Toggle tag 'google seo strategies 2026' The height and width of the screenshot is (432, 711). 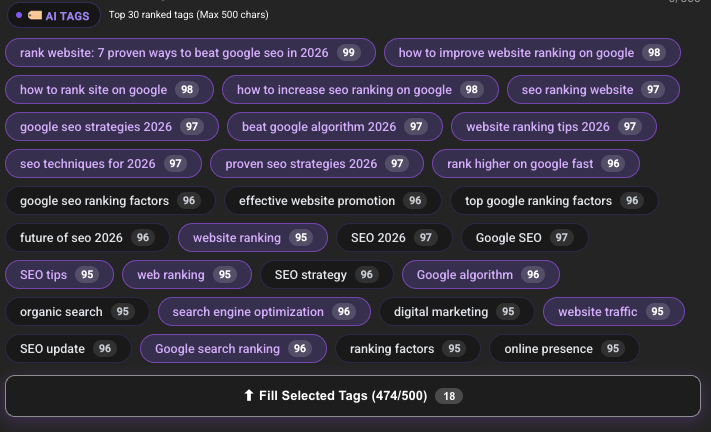pos(112,126)
